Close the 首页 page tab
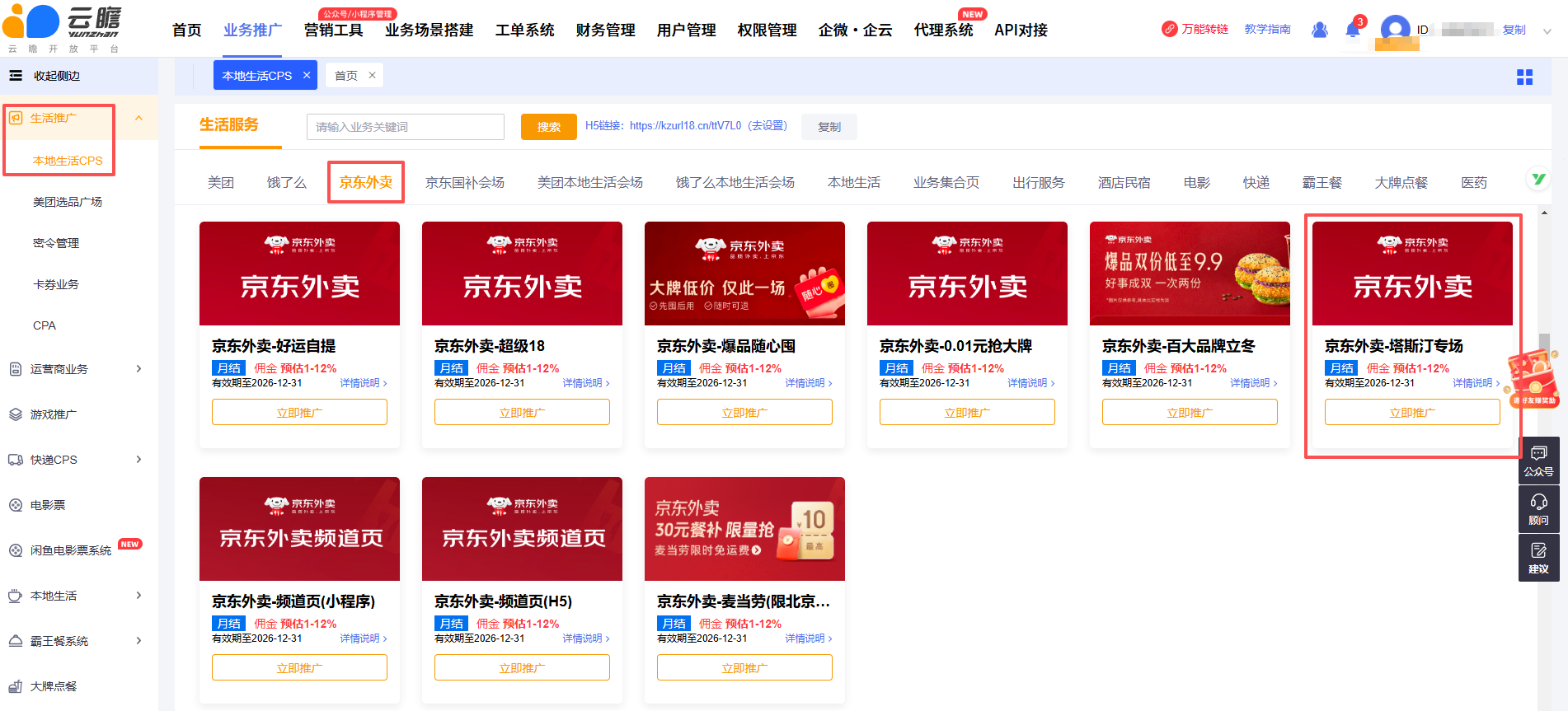Image resolution: width=1568 pixels, height=711 pixels. coord(372,75)
